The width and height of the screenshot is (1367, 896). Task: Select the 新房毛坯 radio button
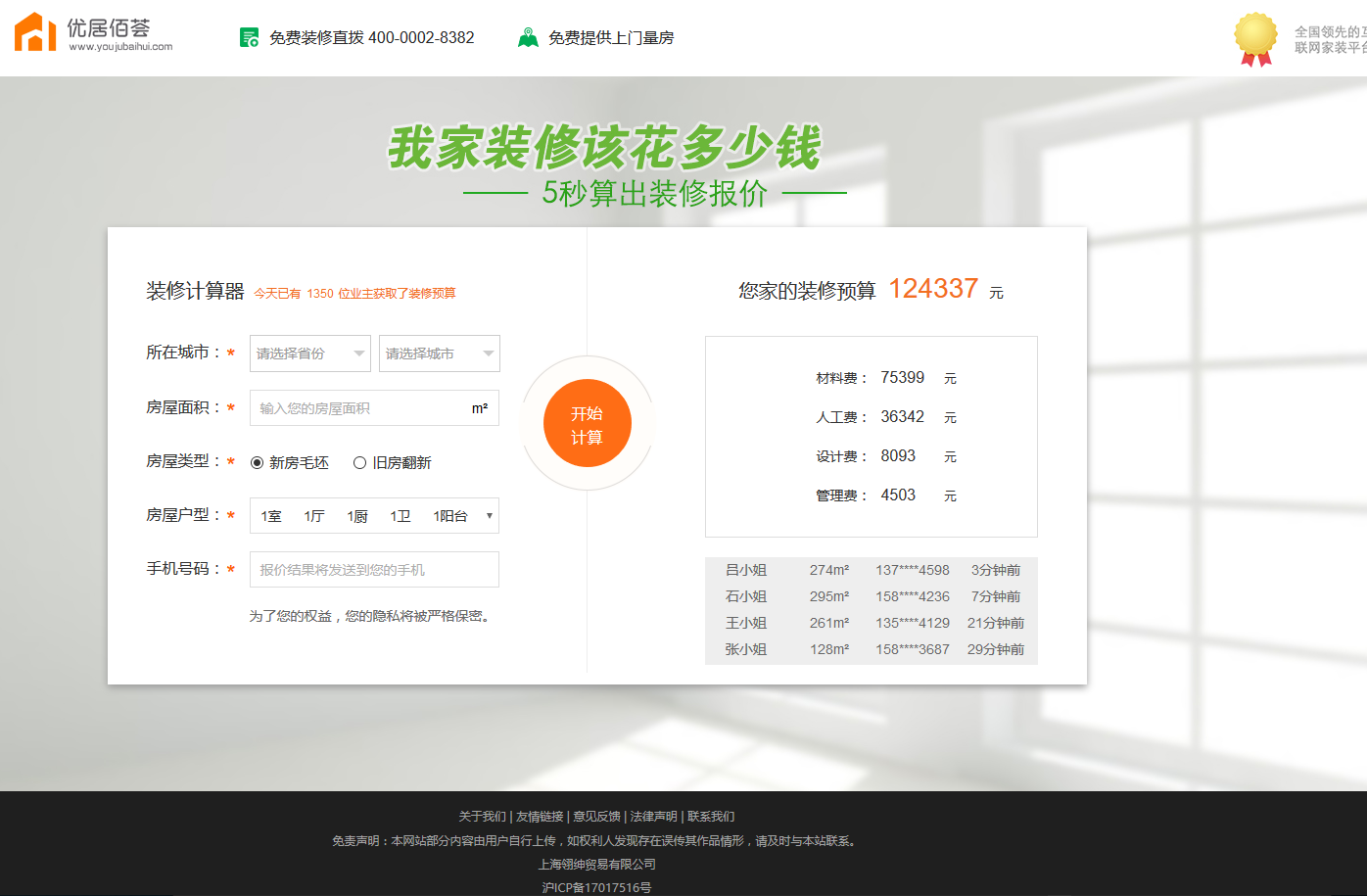[x=257, y=462]
